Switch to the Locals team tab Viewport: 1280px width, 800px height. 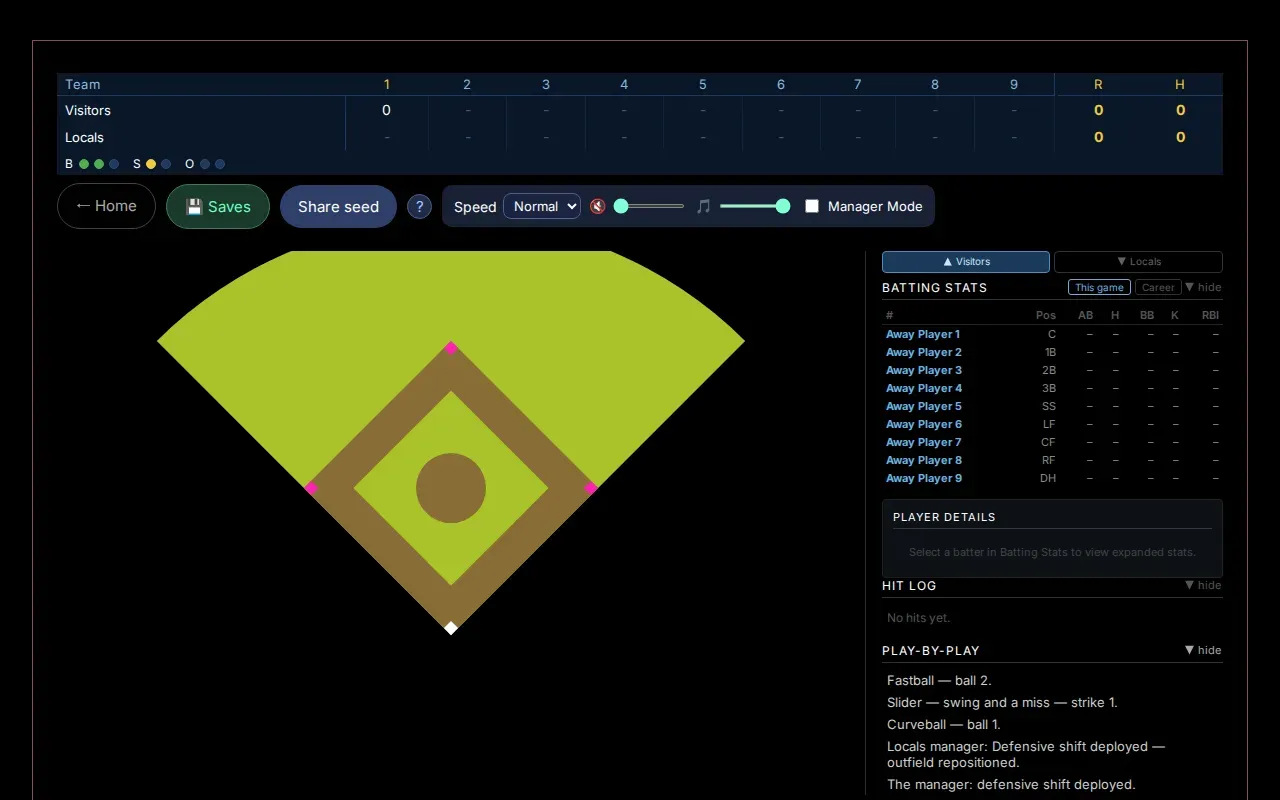(1138, 262)
